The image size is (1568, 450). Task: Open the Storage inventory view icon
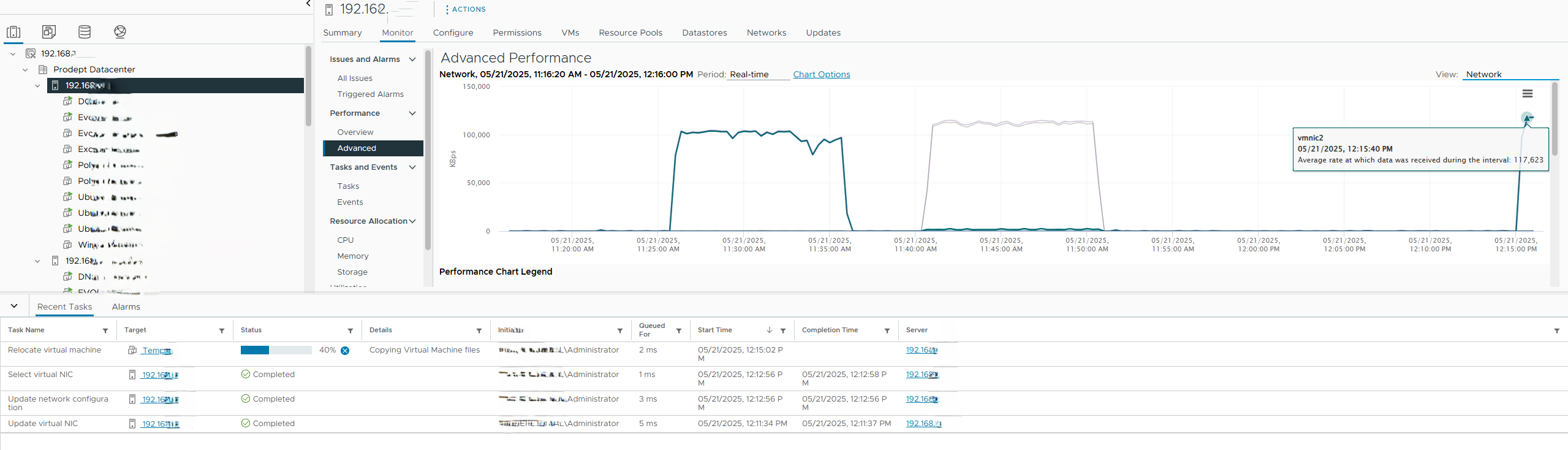(85, 32)
